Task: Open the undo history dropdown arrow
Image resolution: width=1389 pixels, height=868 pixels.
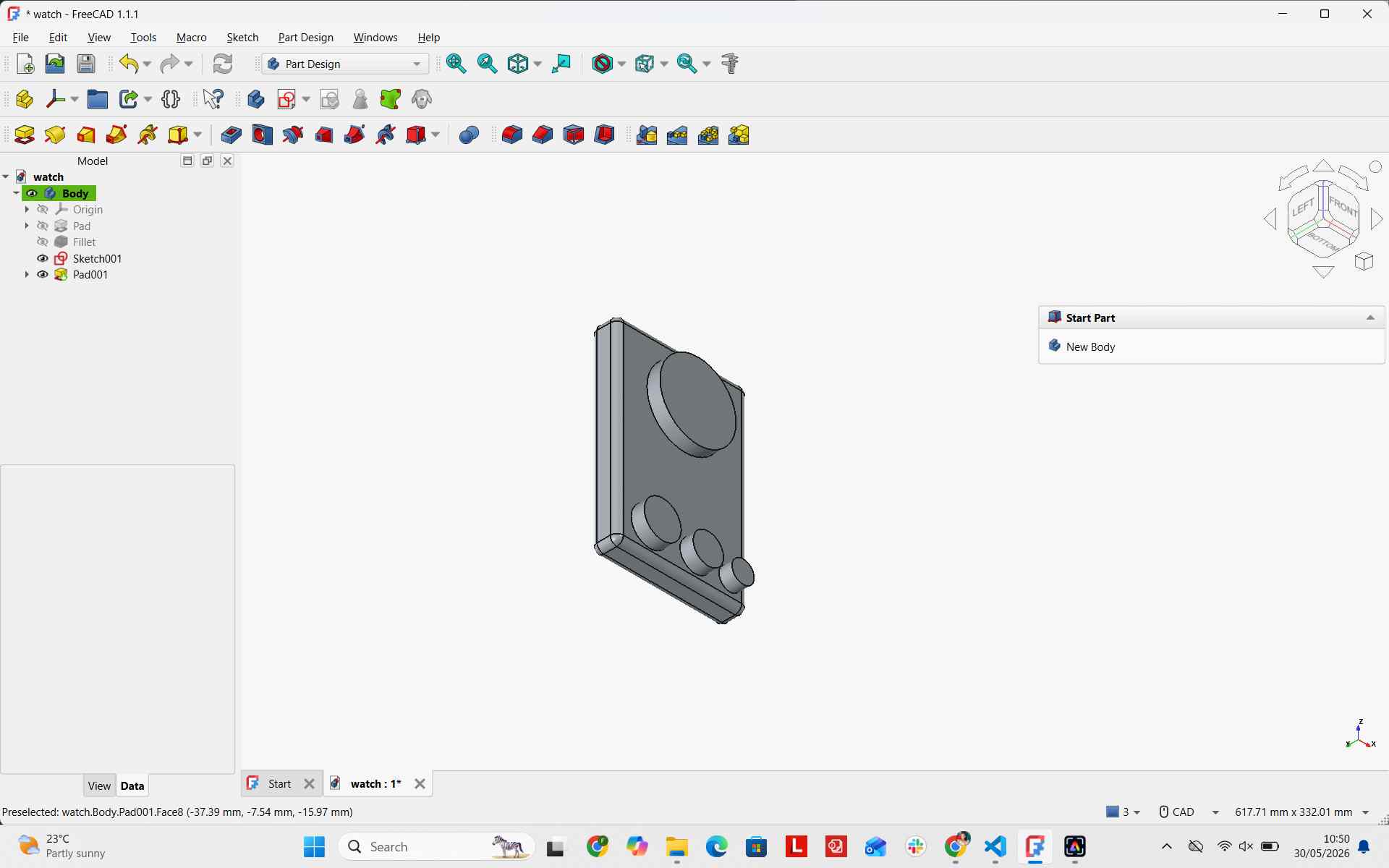Action: pos(147,64)
